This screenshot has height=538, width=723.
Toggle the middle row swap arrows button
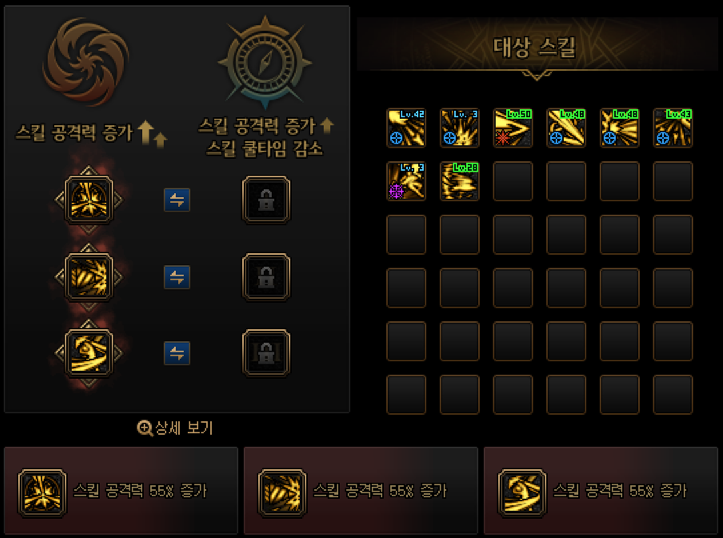point(177,277)
